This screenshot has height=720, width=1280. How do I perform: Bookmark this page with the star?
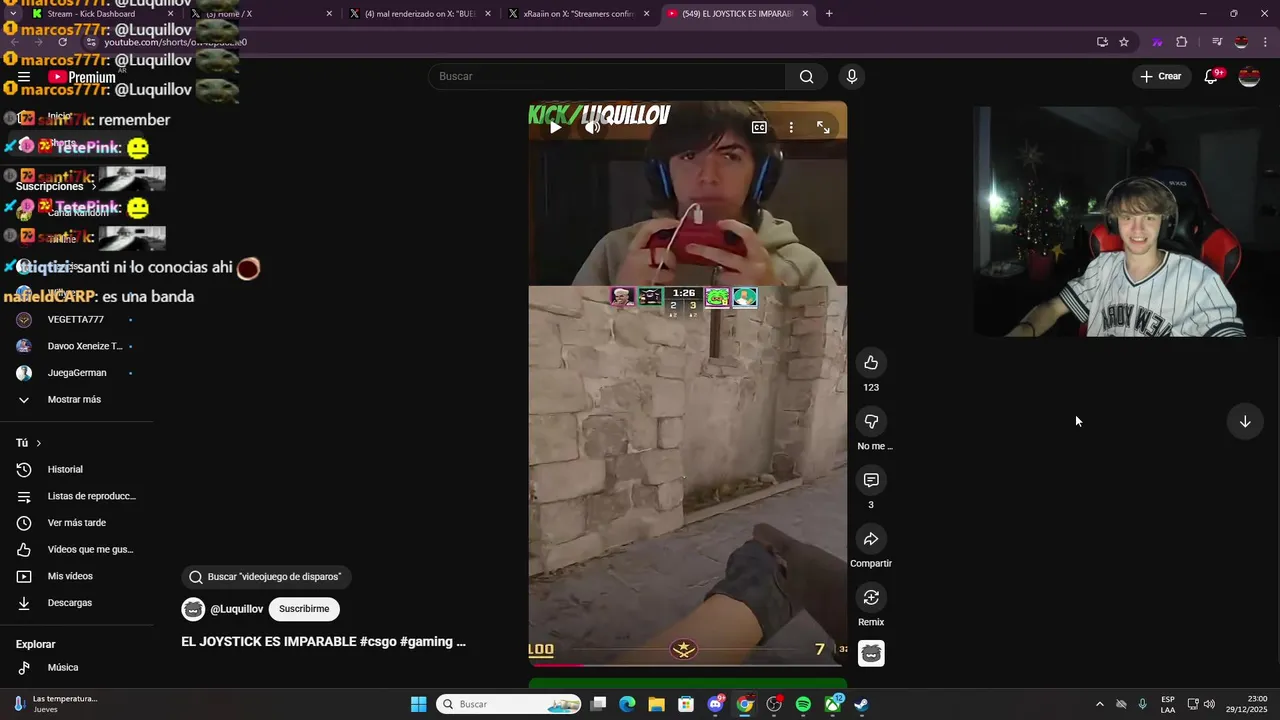1124,42
